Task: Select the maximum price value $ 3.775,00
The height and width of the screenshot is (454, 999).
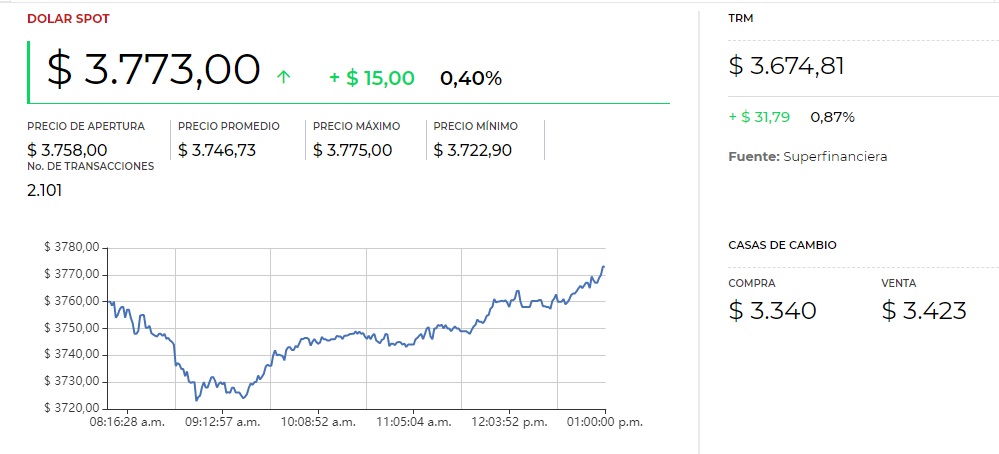Action: tap(353, 150)
